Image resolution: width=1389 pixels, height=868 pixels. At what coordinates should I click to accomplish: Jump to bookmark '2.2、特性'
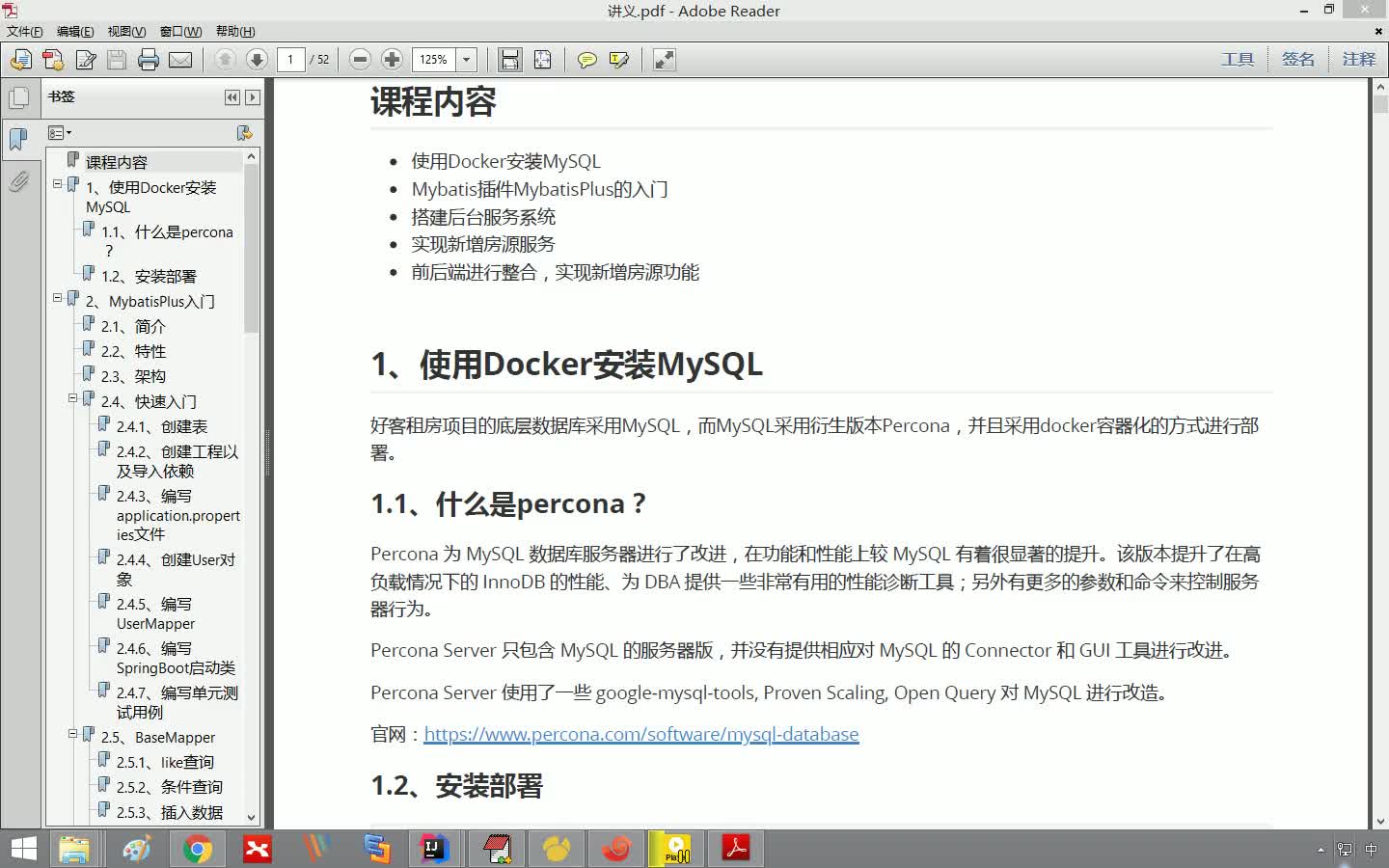133,351
